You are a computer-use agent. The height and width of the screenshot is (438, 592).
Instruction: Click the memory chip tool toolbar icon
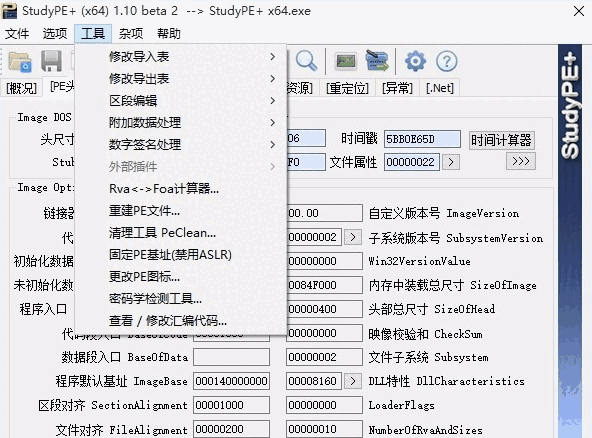point(377,61)
